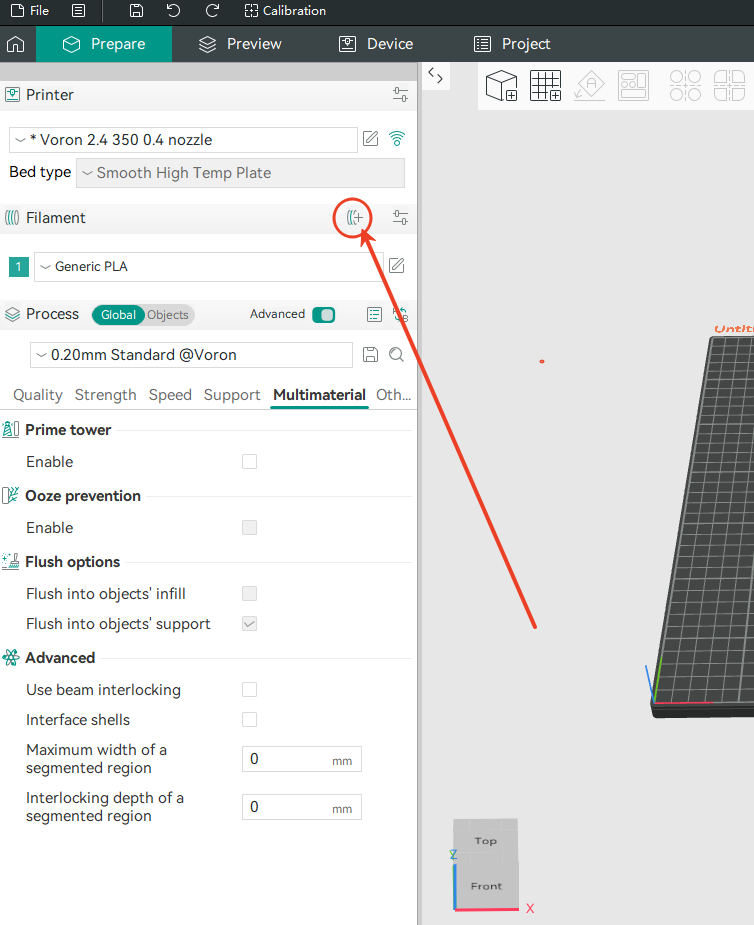This screenshot has height=925, width=754.
Task: Click the printer Wi-Fi connection icon
Action: [x=397, y=139]
